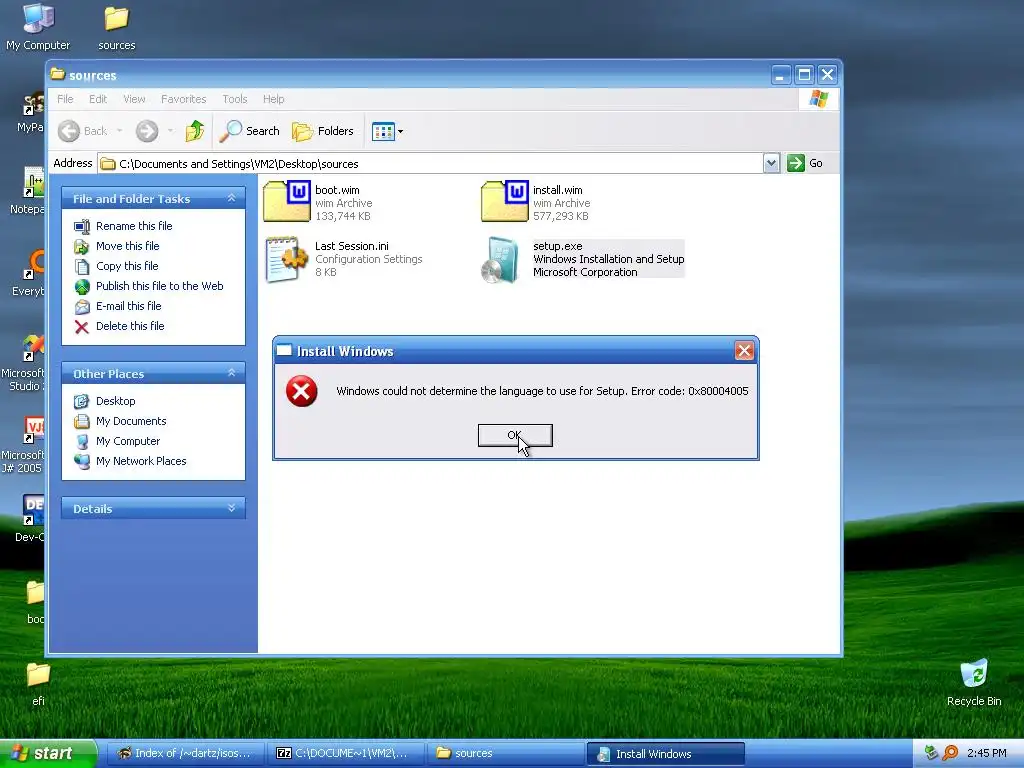Click Publish this file to the Web
Screen dimensions: 1024x768
[159, 286]
